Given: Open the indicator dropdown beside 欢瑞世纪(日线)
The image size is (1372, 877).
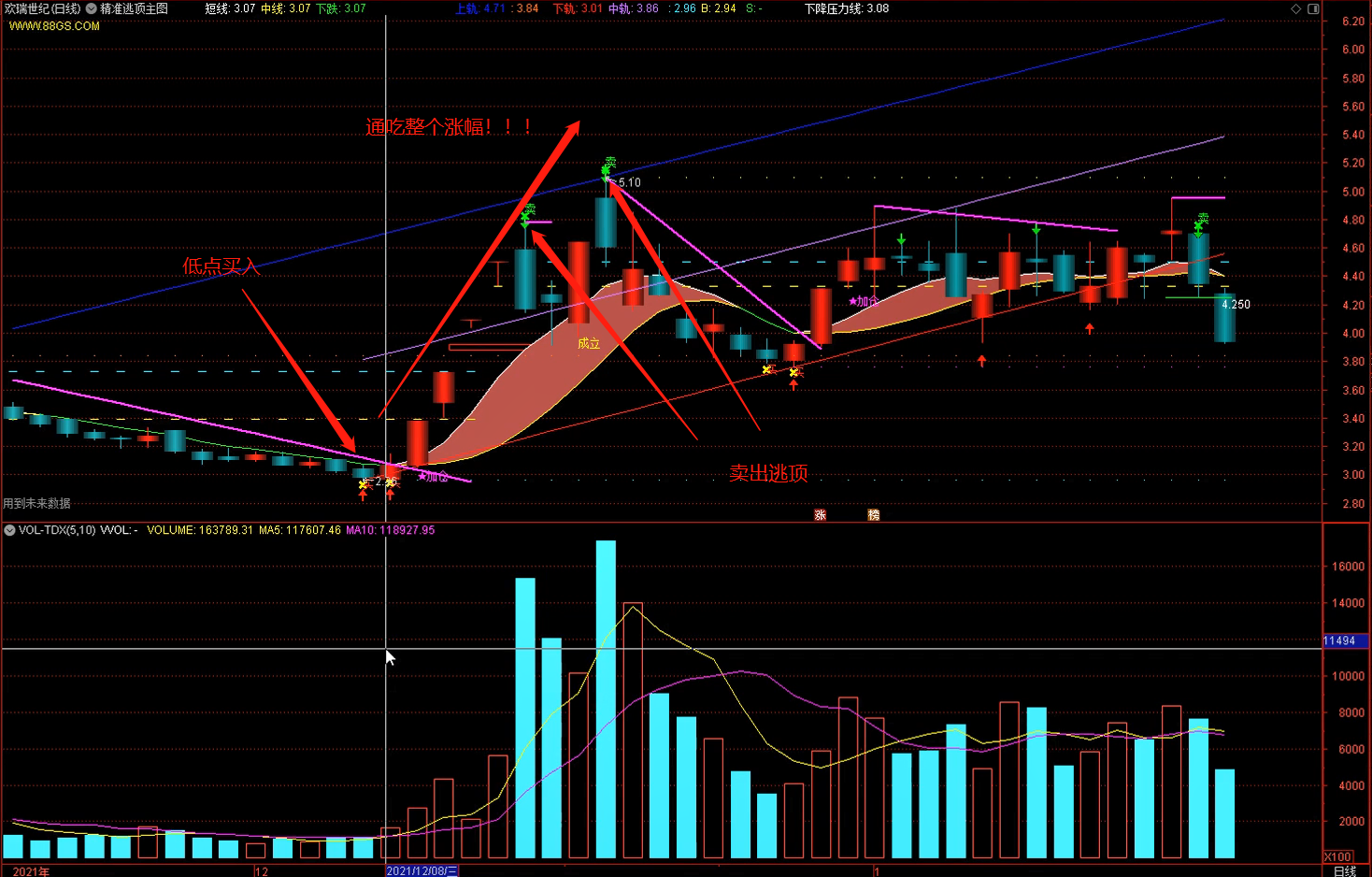Looking at the screenshot, I should click(92, 8).
